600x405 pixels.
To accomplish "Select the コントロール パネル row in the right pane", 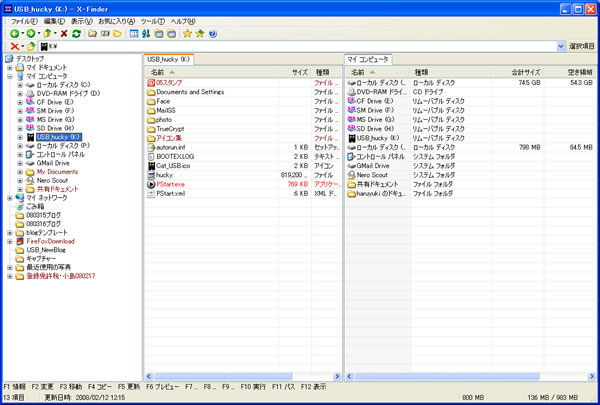I will tap(471, 157).
